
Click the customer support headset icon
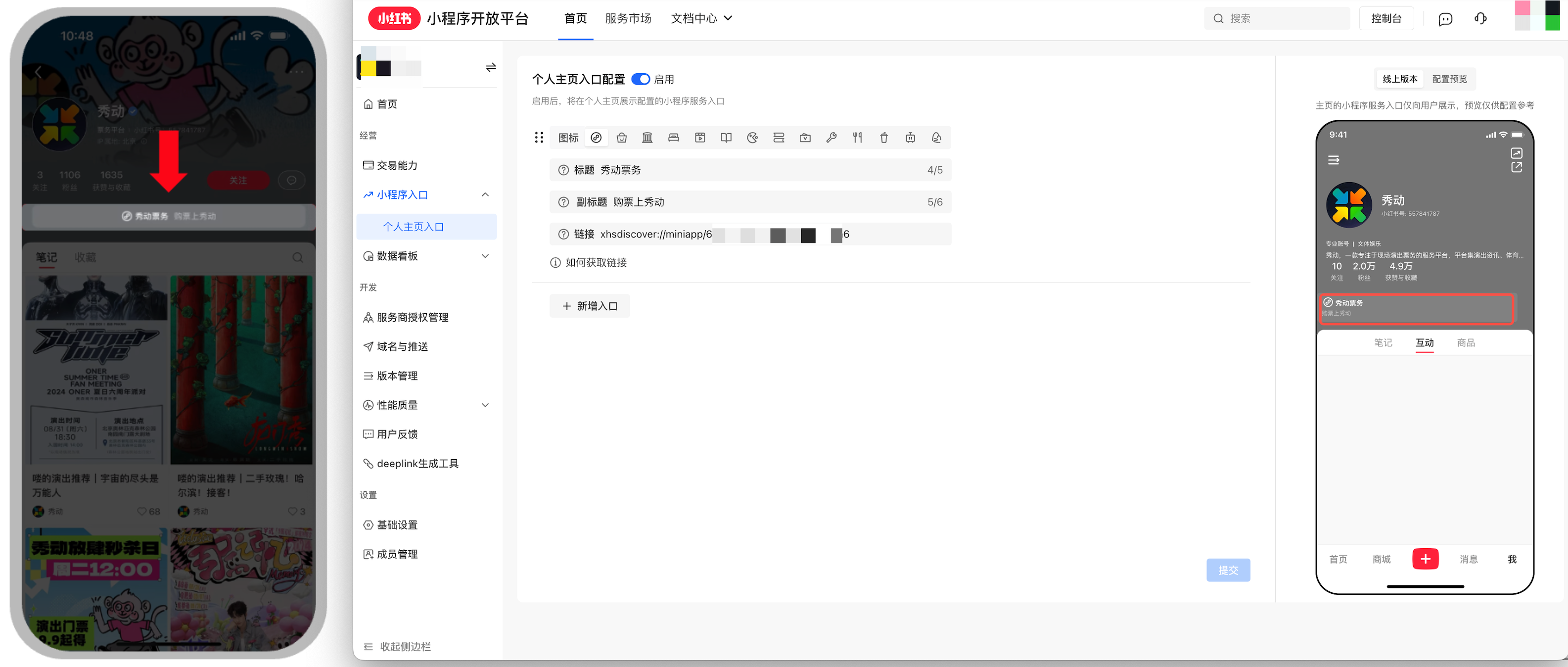(x=1480, y=19)
